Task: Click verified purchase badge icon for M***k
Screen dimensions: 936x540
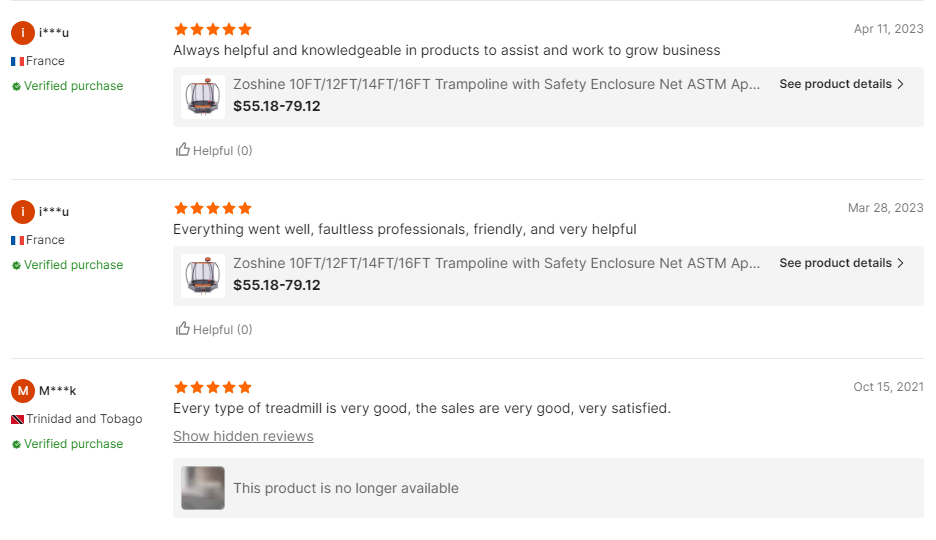Action: click(16, 444)
